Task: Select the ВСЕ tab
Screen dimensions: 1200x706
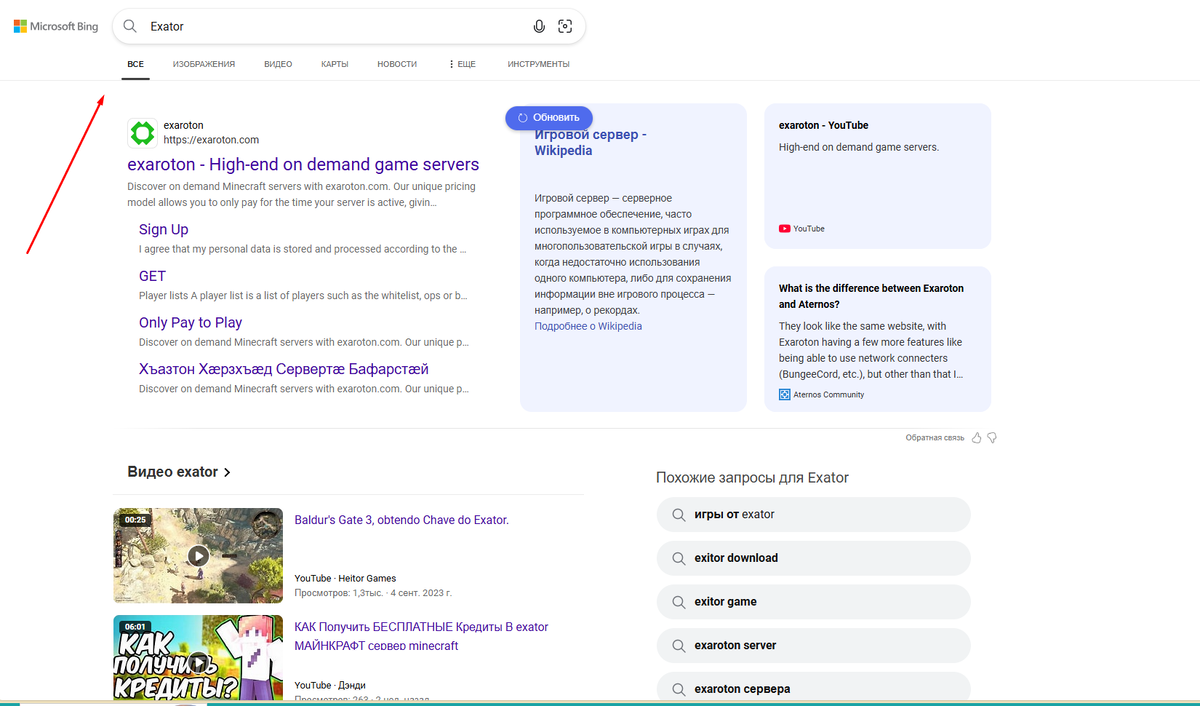Action: coord(136,64)
